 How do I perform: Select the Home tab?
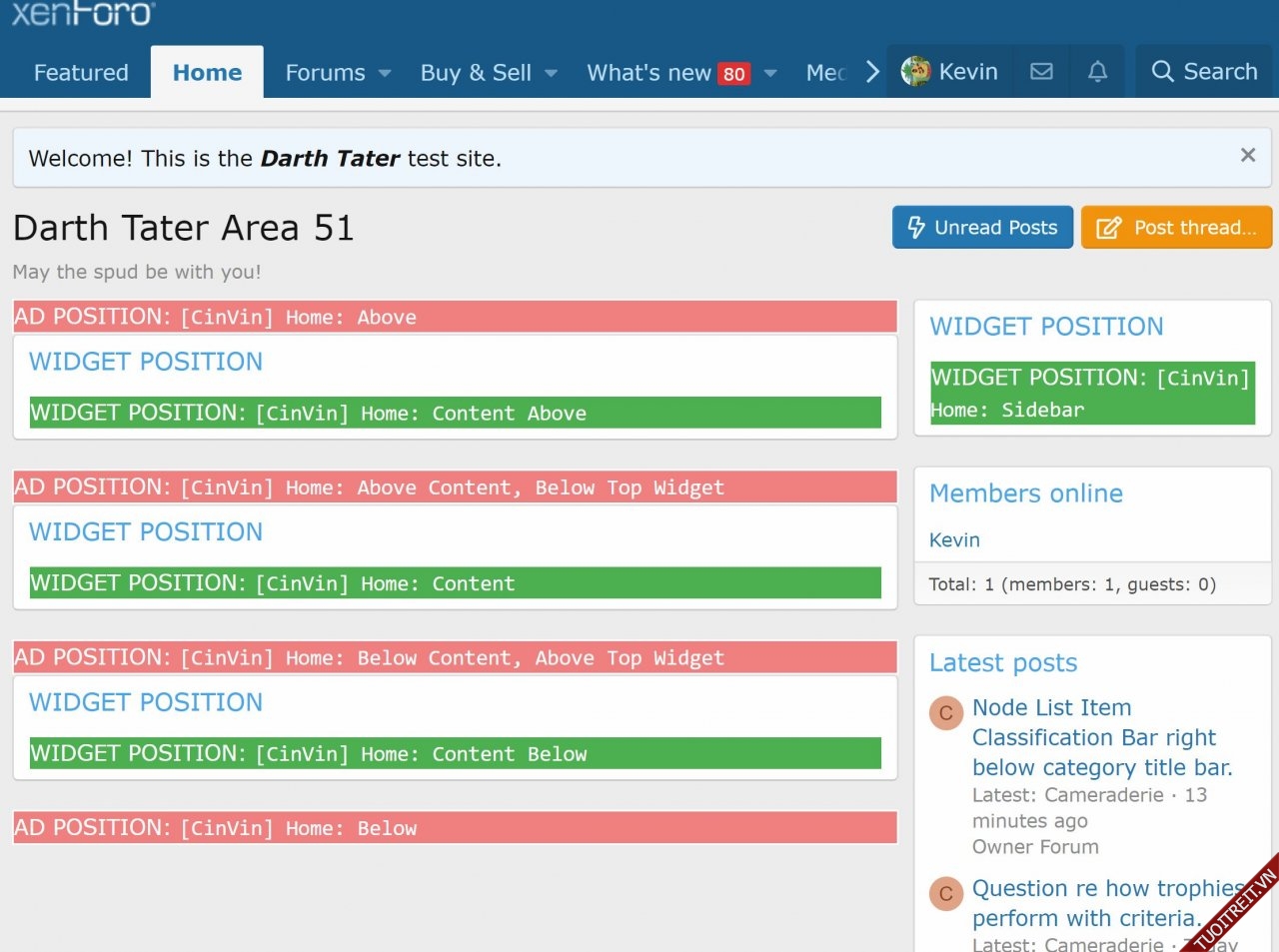coord(207,73)
